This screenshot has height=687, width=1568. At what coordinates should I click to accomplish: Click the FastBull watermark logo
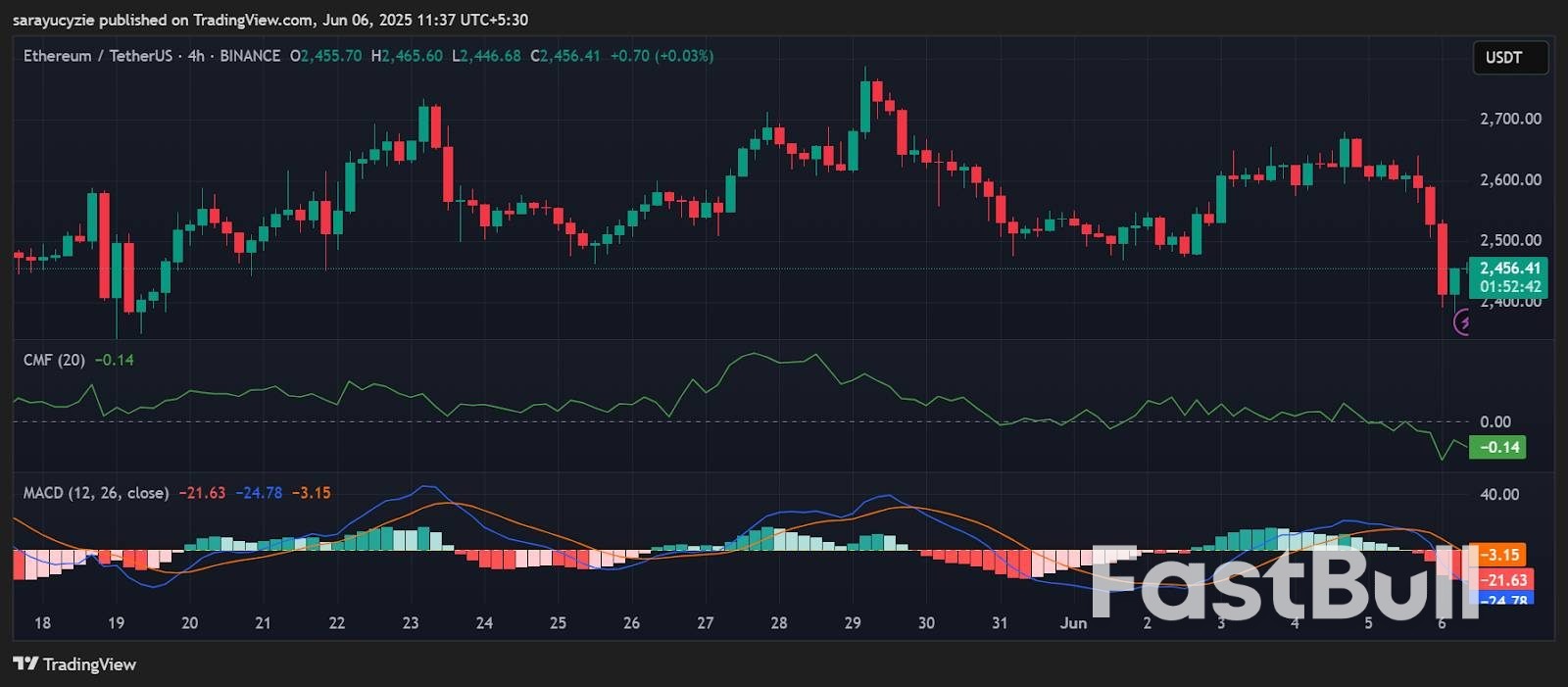click(x=1284, y=584)
